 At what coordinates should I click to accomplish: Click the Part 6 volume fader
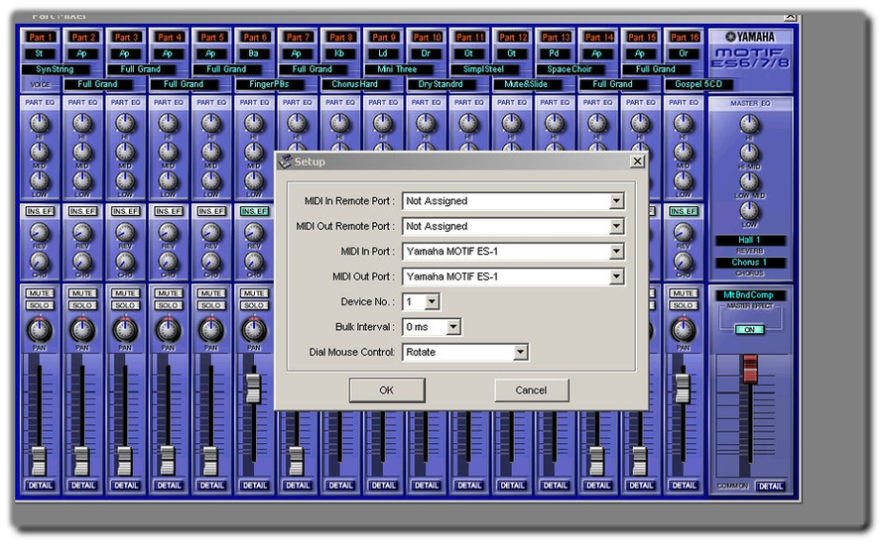(253, 388)
